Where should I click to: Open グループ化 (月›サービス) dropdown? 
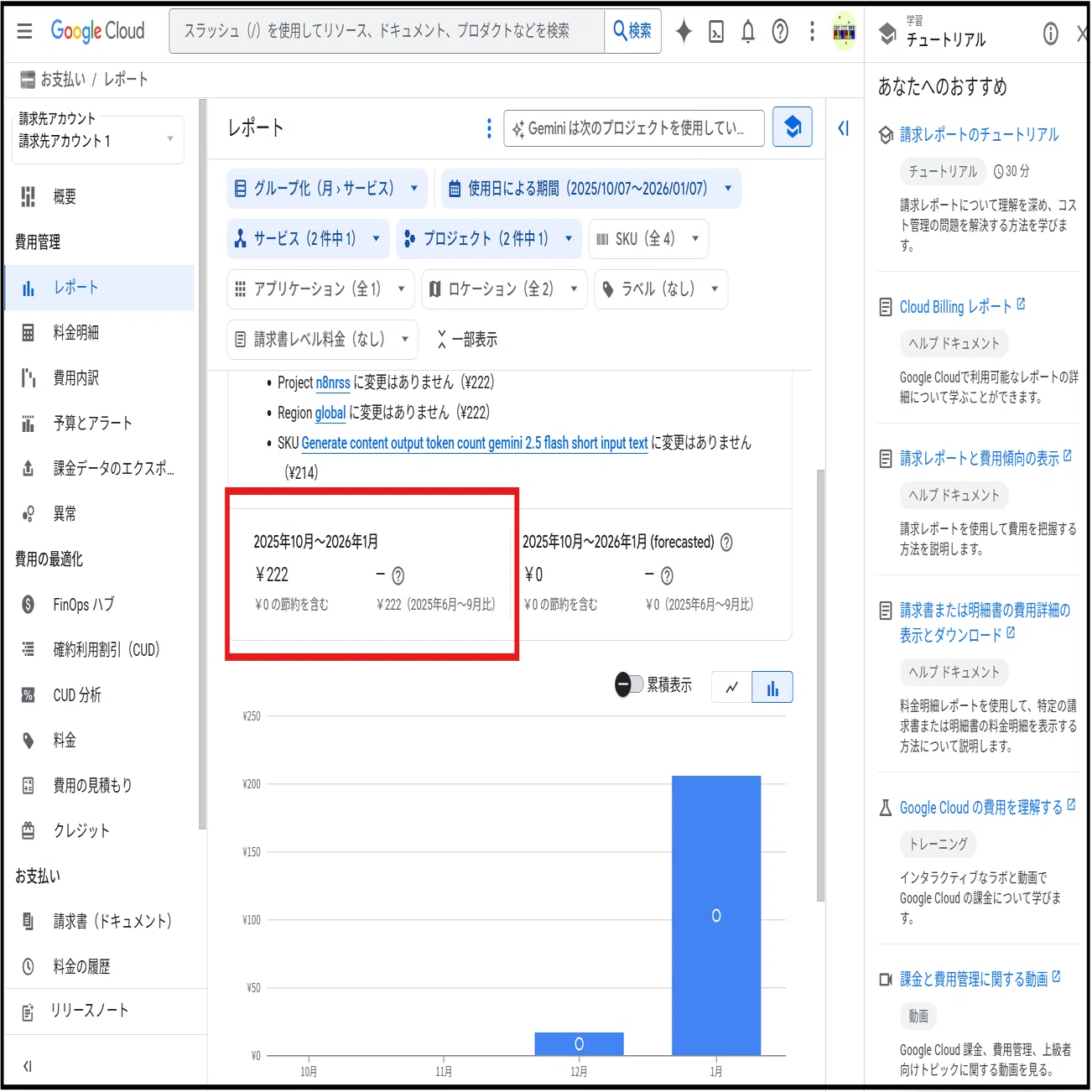pos(327,189)
